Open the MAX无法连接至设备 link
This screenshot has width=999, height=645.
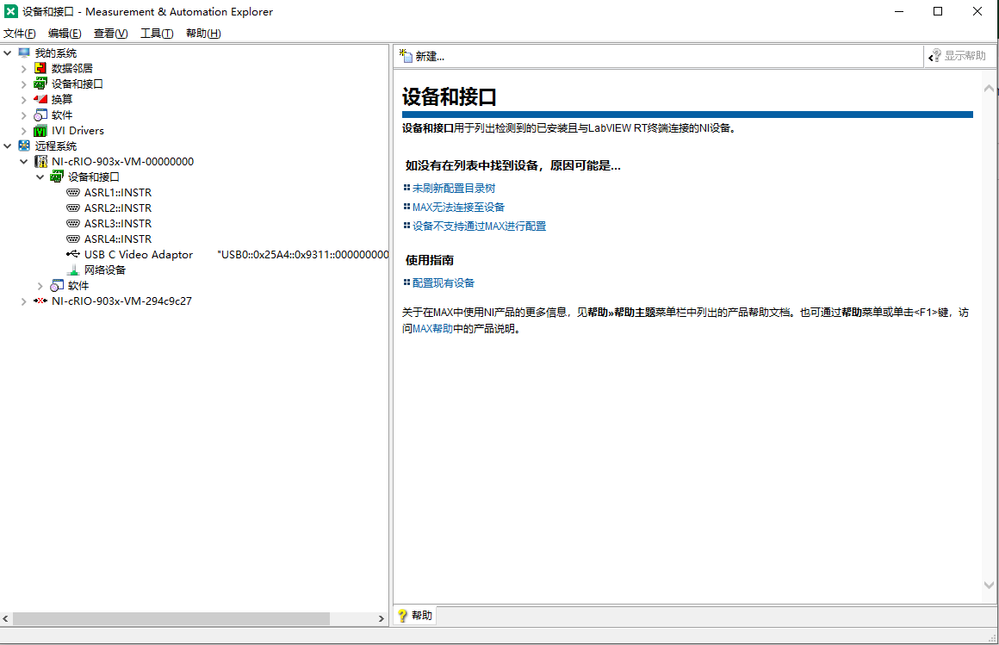coord(458,207)
